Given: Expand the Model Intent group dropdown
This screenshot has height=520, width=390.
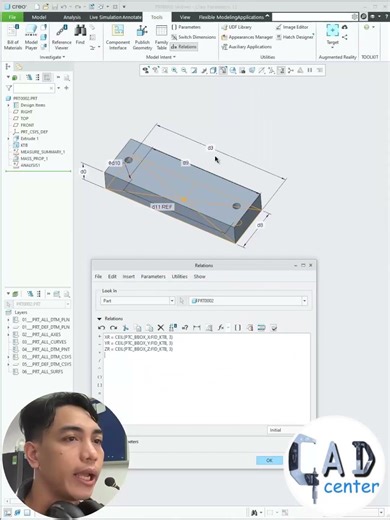Looking at the screenshot, I should (161, 57).
